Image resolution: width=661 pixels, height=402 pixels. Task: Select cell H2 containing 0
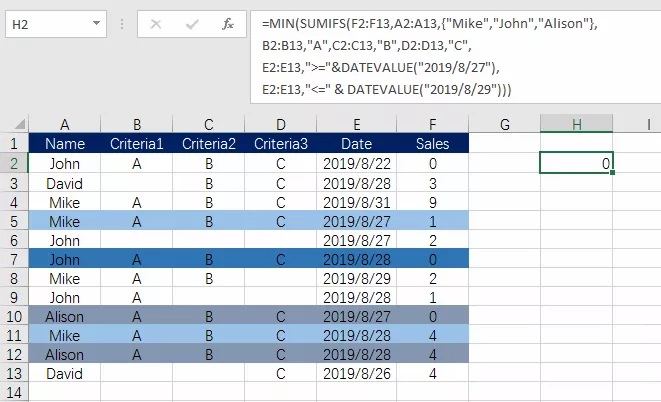(x=576, y=163)
